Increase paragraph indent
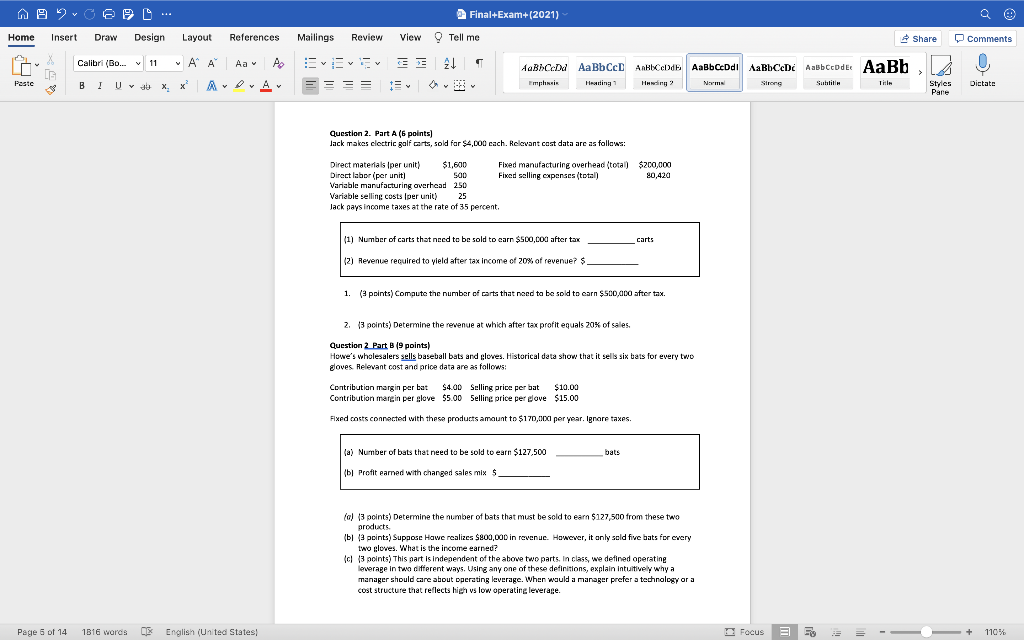 [x=421, y=63]
